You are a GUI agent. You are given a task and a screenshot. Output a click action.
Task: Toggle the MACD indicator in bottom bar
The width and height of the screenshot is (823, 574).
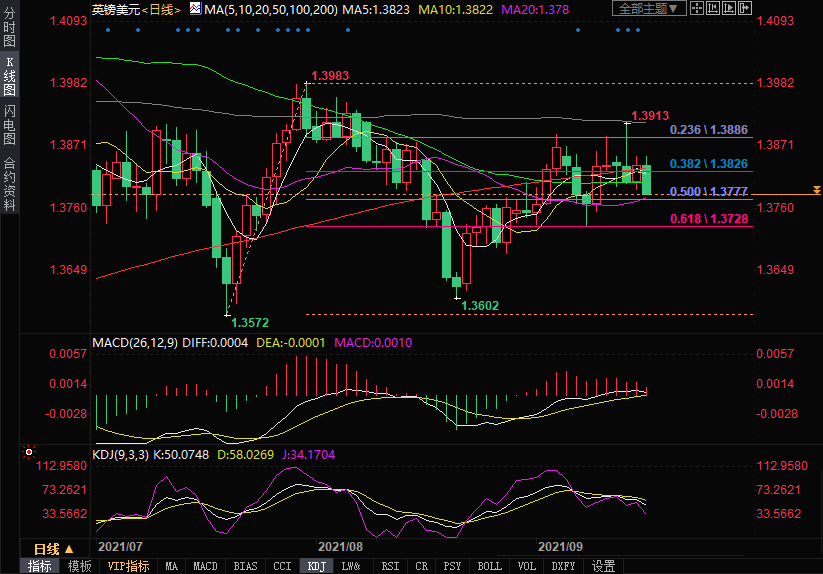click(205, 566)
